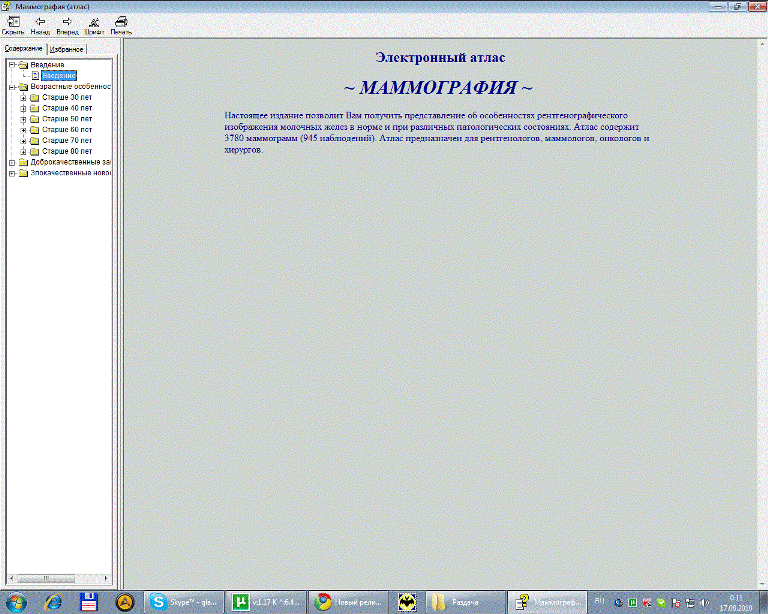Select the Старше 50 лет label

click(67, 118)
